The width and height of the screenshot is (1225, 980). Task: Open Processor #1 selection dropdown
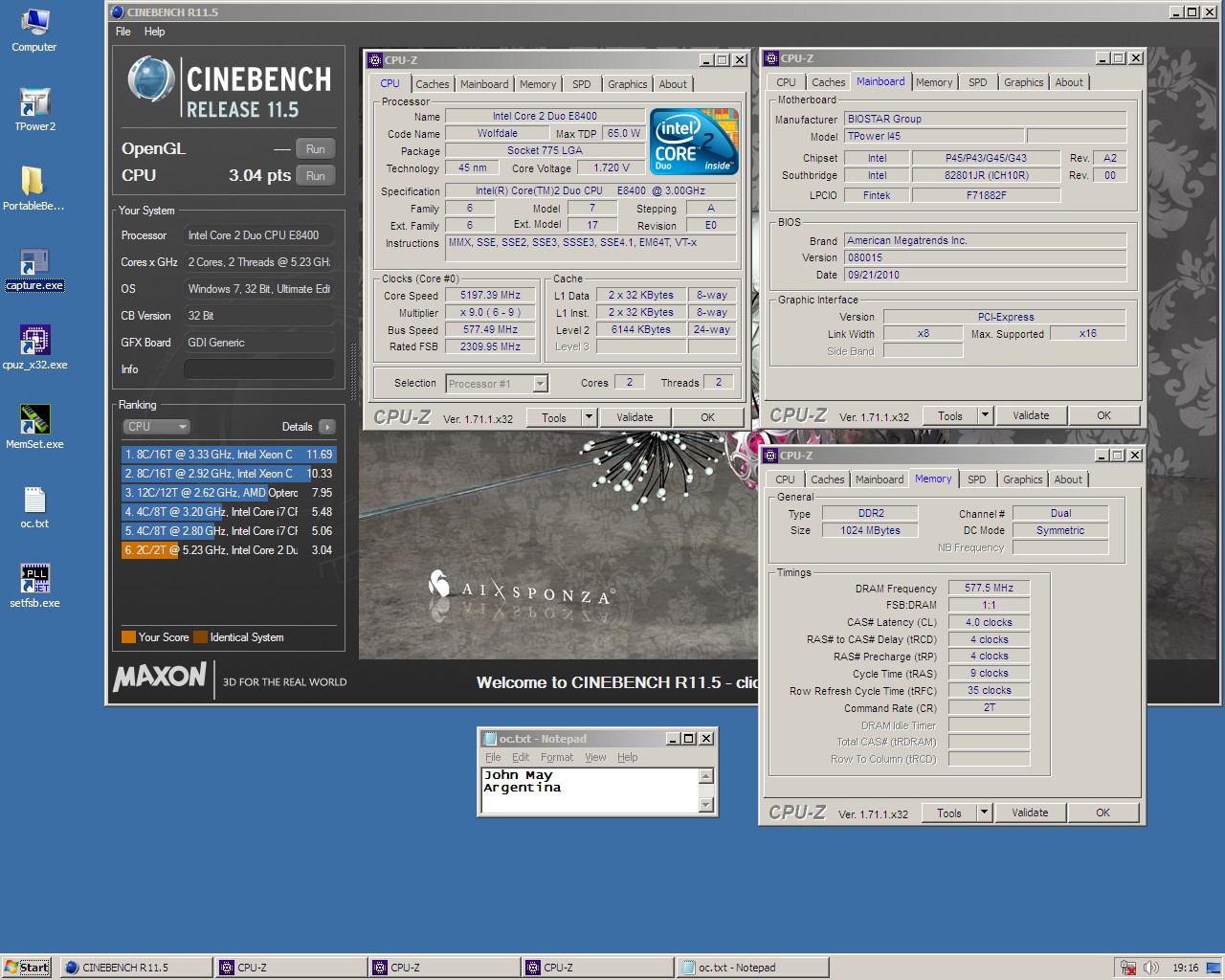click(497, 384)
